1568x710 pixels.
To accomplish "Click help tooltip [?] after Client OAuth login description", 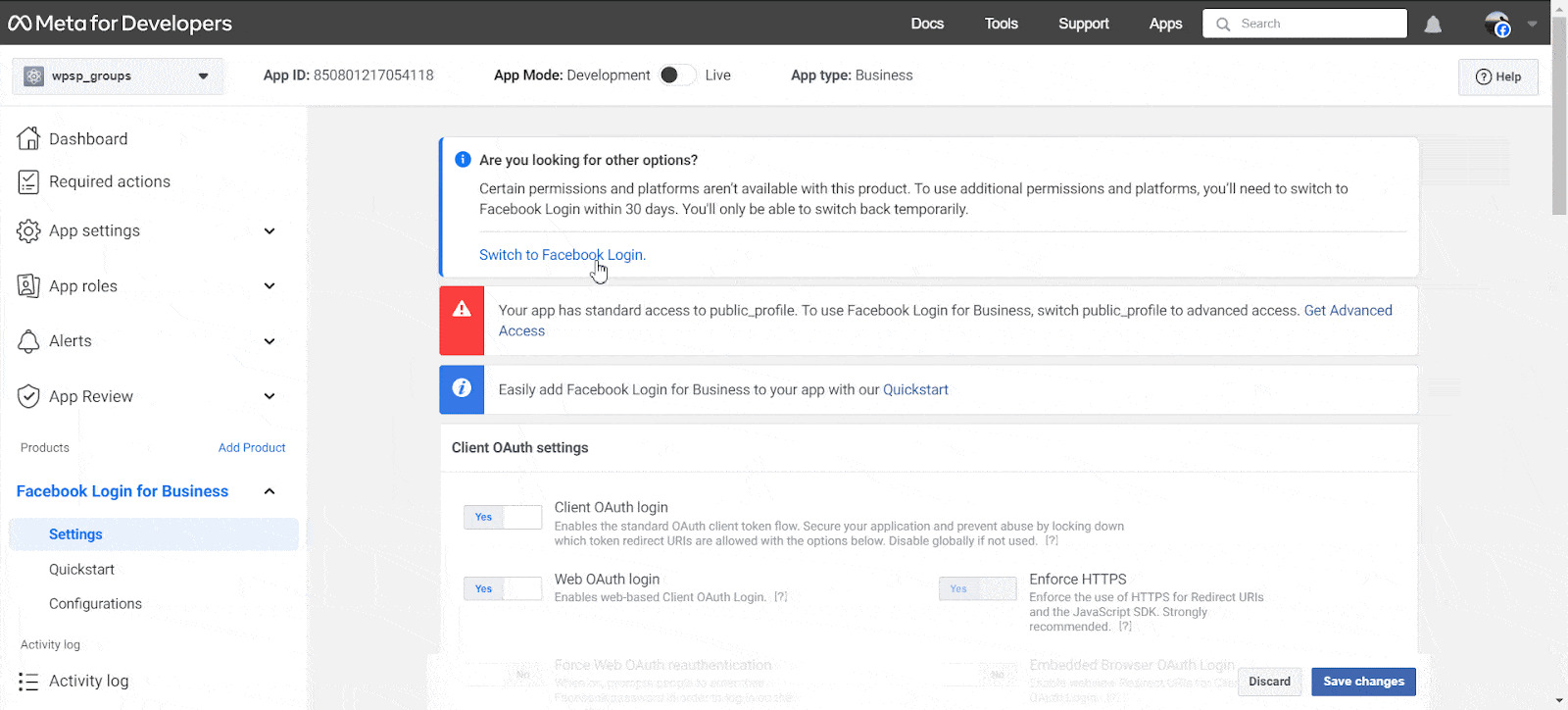I will pos(1052,540).
